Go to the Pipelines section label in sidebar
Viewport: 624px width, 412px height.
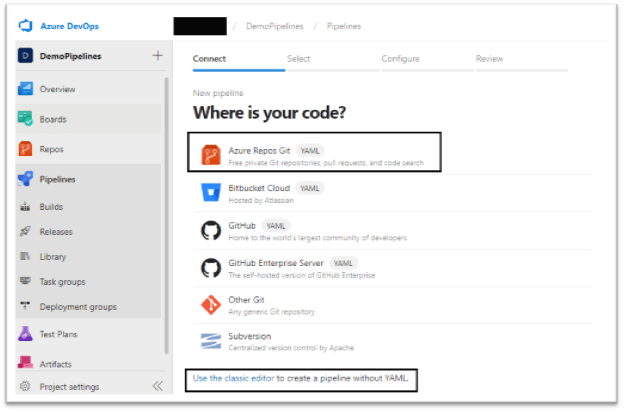click(57, 180)
